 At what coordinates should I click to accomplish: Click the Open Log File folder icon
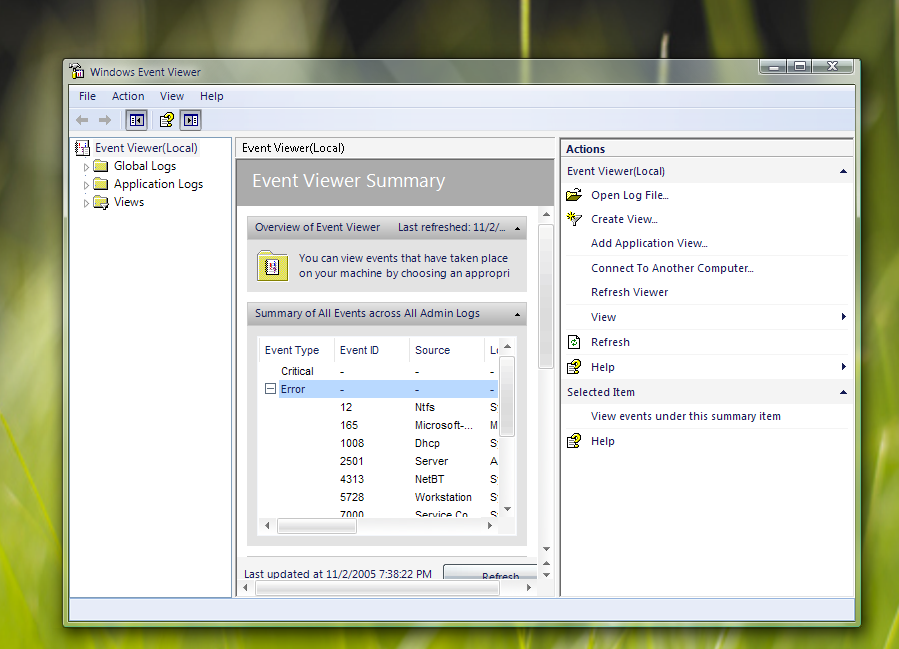tap(574, 195)
